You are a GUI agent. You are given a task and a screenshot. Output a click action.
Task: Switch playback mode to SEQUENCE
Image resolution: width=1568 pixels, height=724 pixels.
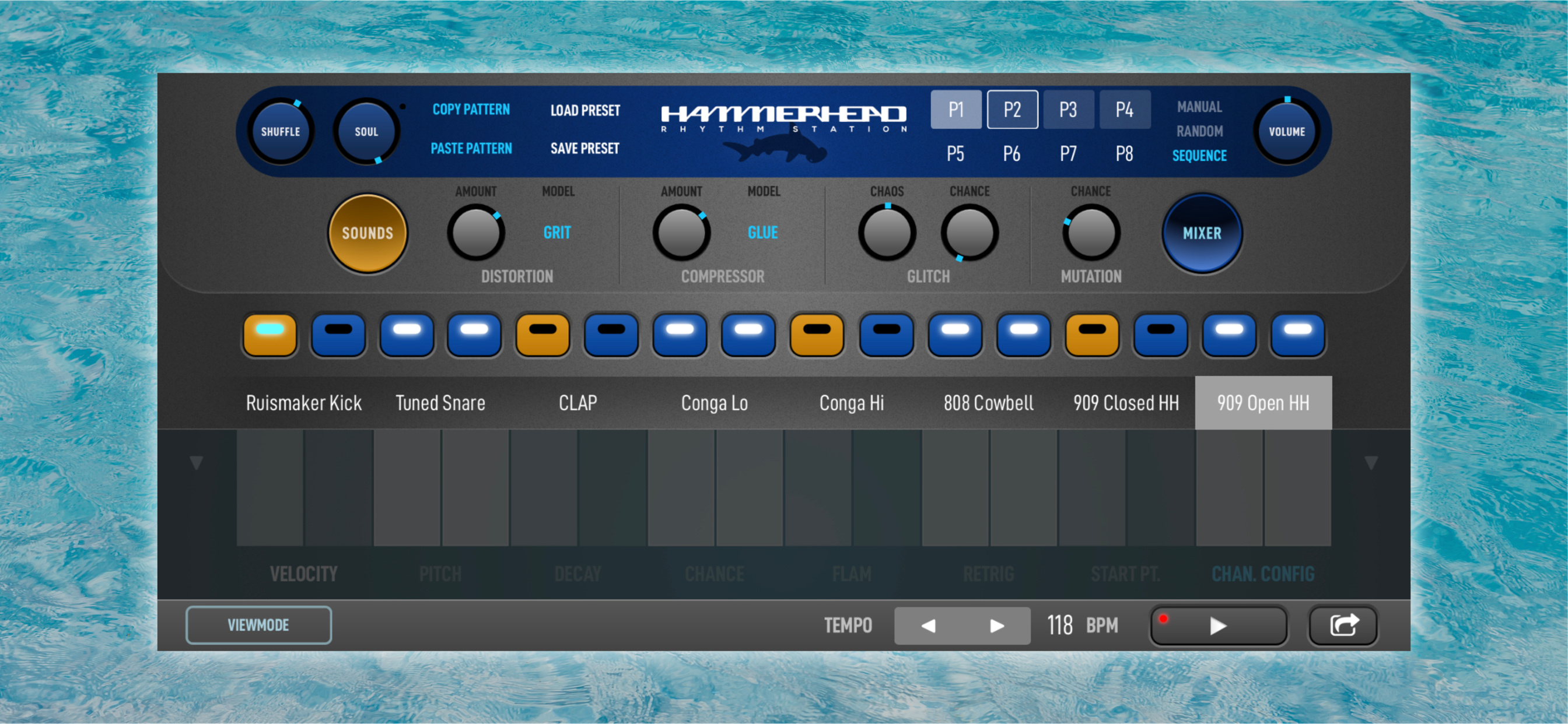pos(1199,156)
